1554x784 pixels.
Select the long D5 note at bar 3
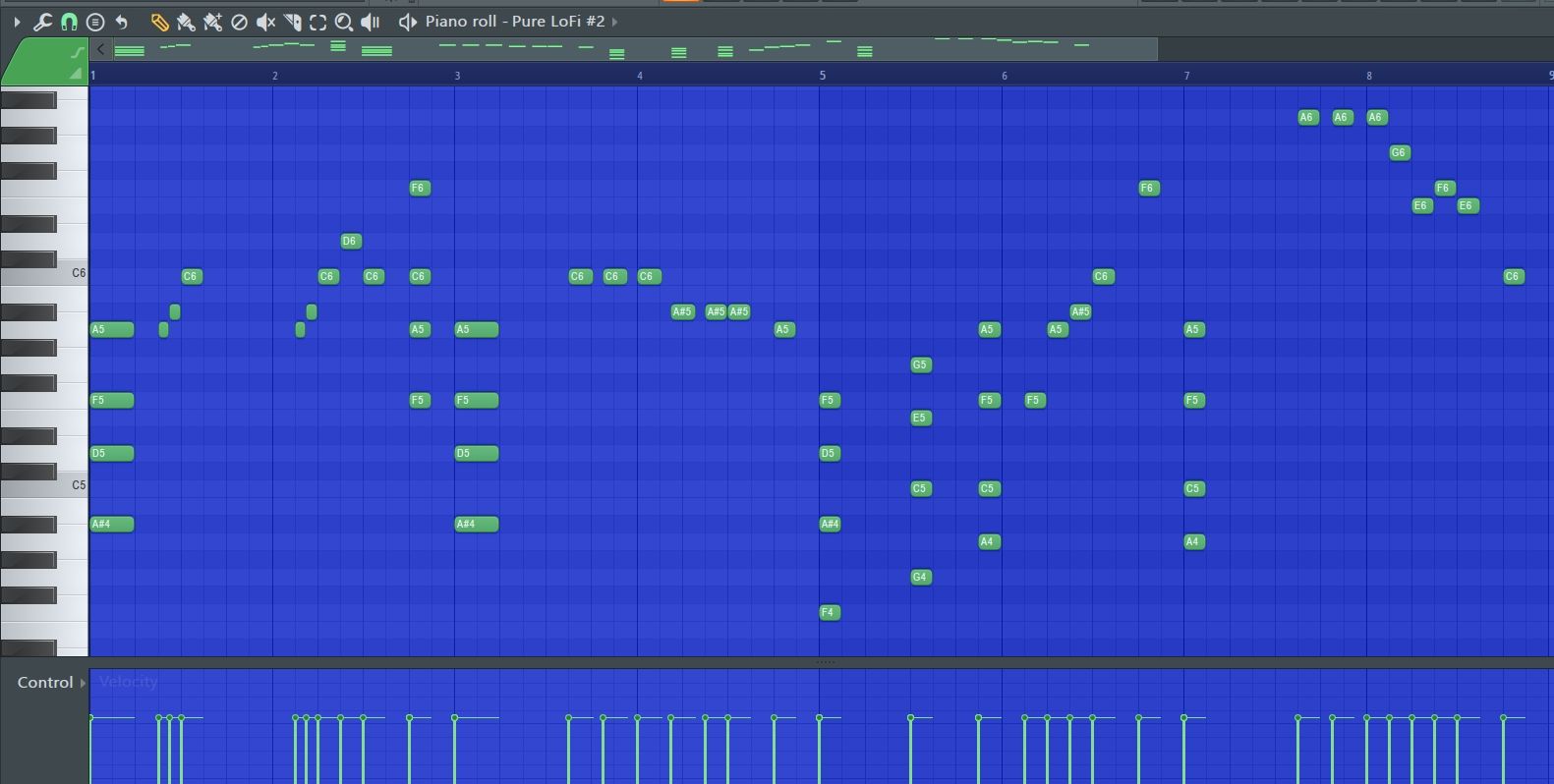477,453
